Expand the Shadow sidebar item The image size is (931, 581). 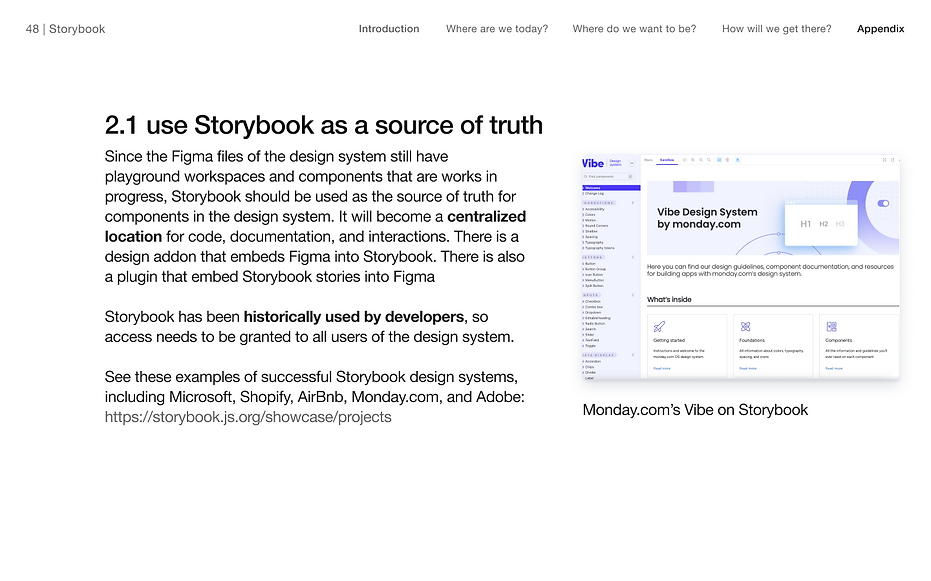[591, 231]
